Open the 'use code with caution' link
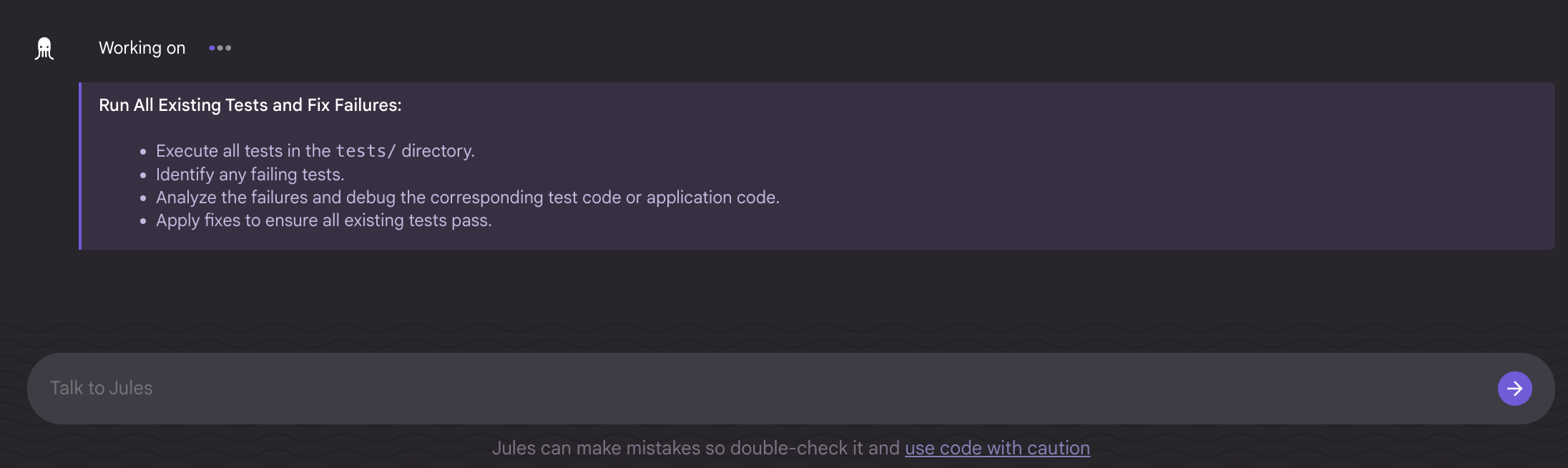 tap(997, 448)
